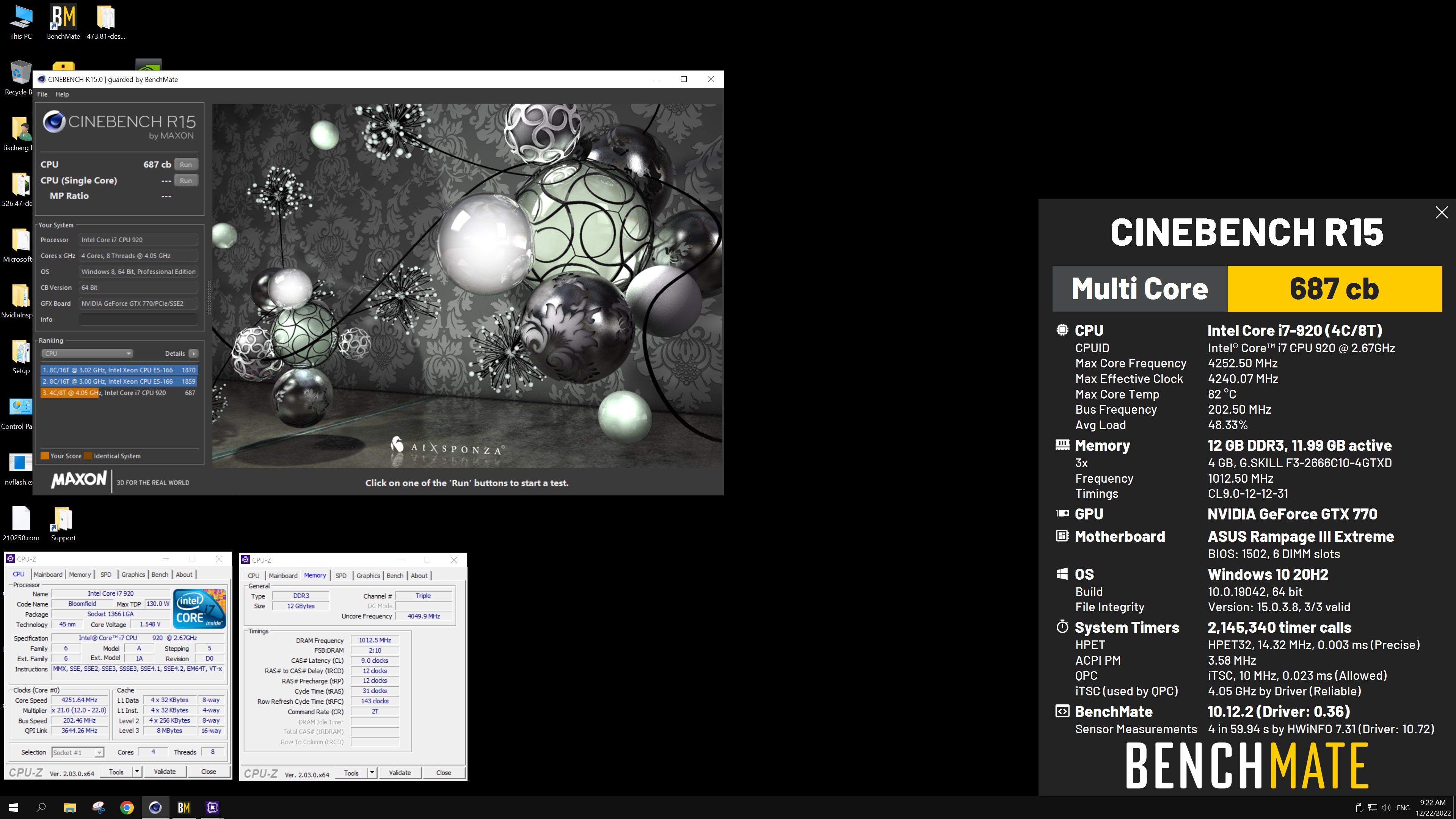Open the 473.81-des folder on the desktop
Image resolution: width=1456 pixels, height=819 pixels.
pos(106,23)
